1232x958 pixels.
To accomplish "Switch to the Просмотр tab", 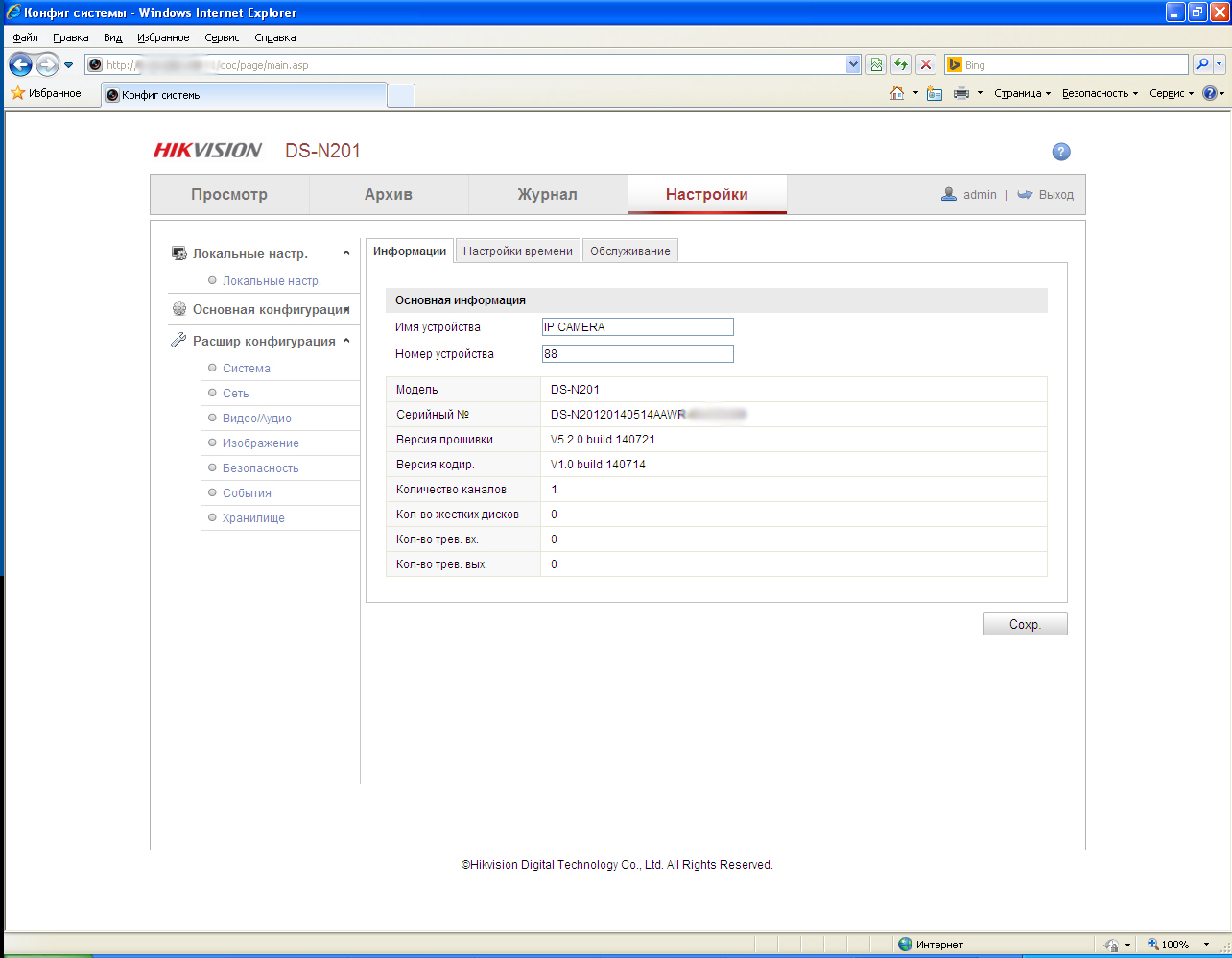I will [x=229, y=194].
